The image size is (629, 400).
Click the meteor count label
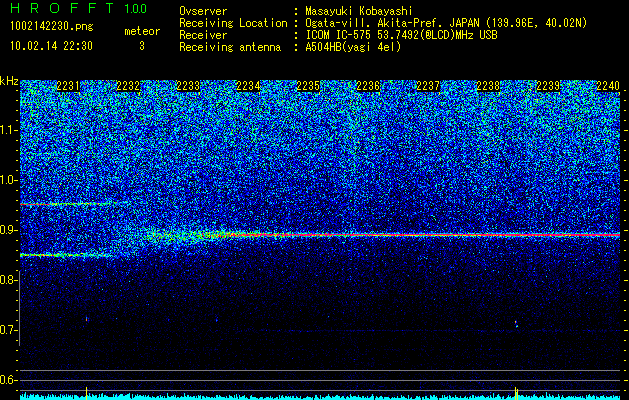tap(142, 31)
